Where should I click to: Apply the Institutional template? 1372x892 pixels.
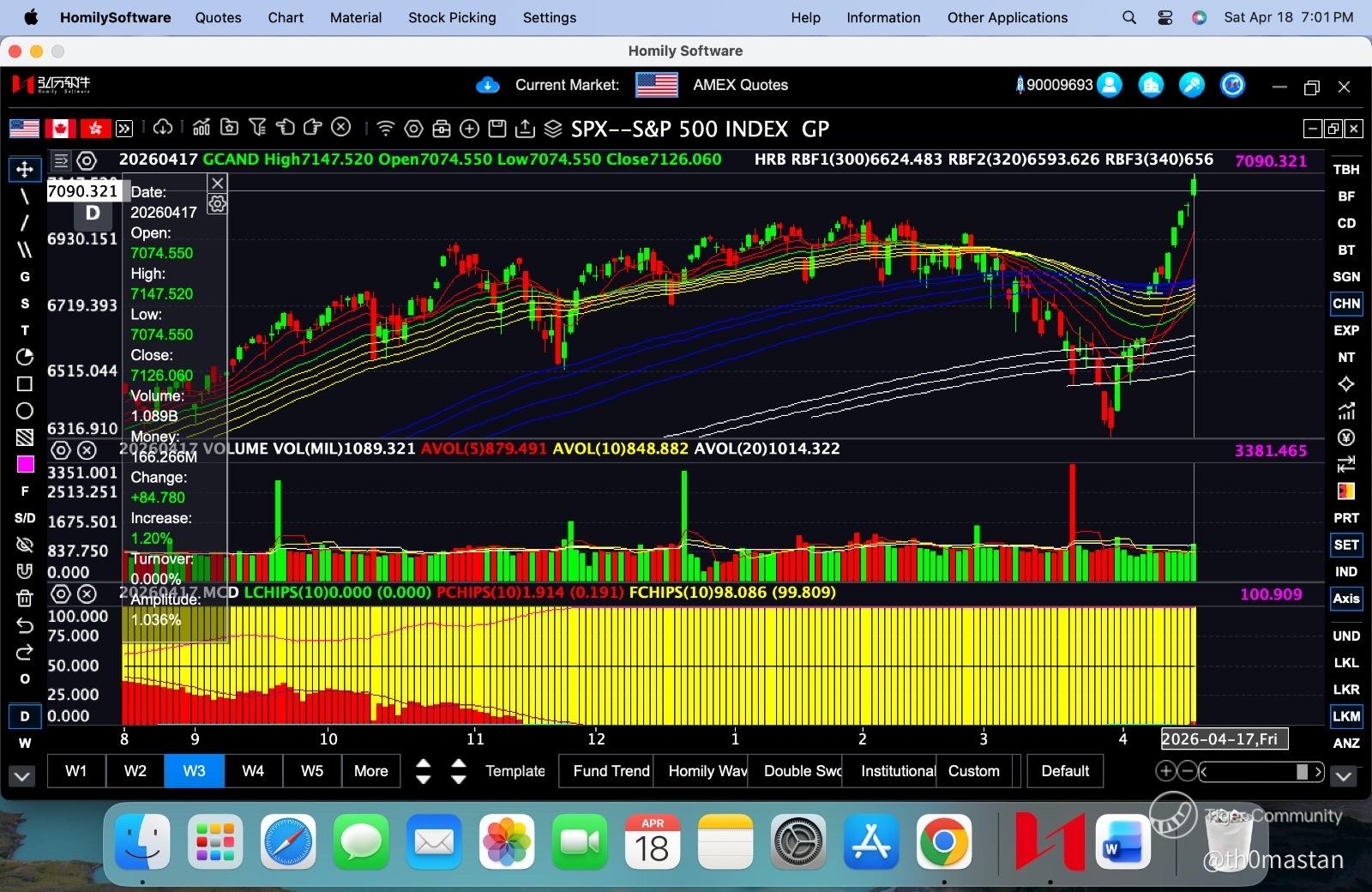point(889,771)
